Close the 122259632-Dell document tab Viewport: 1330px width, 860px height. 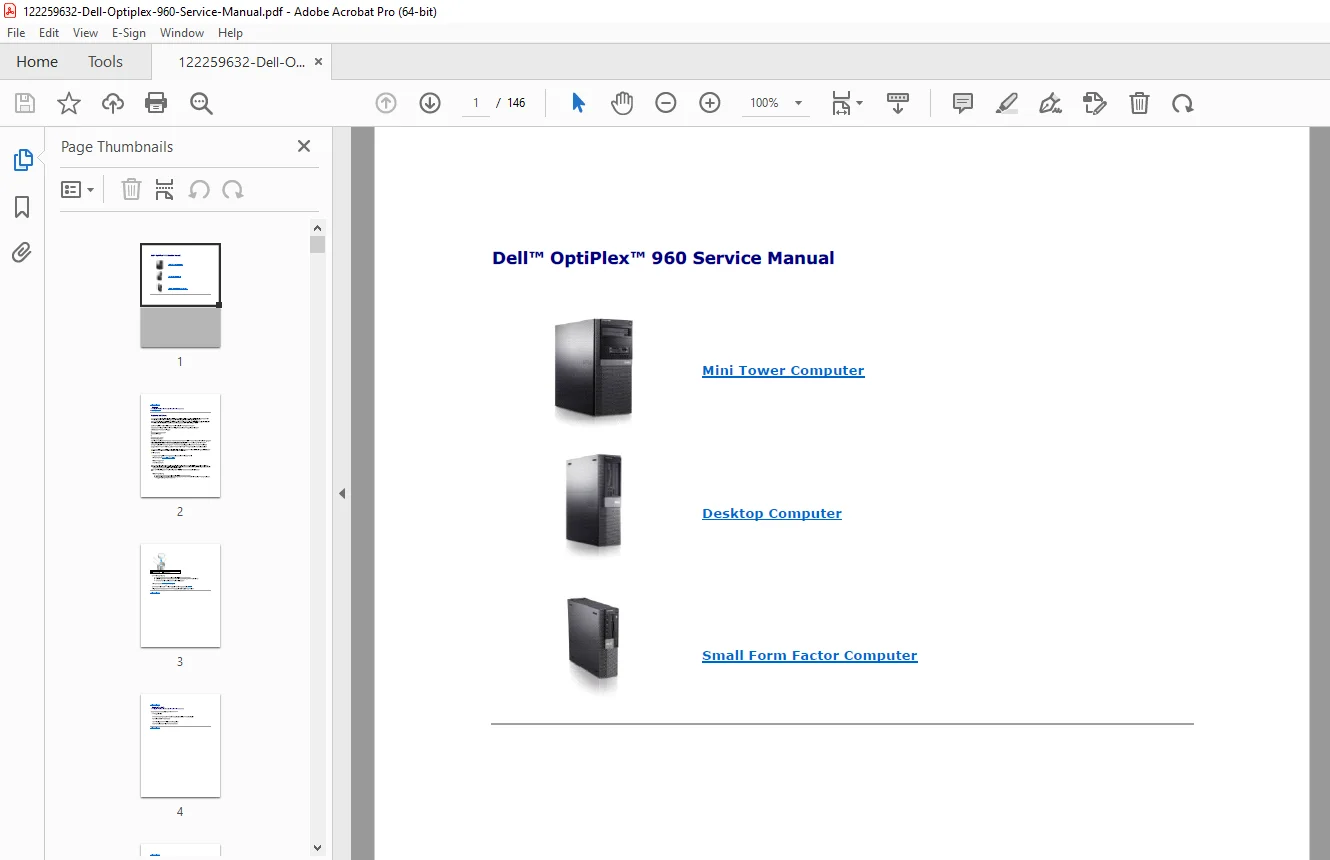click(x=318, y=62)
